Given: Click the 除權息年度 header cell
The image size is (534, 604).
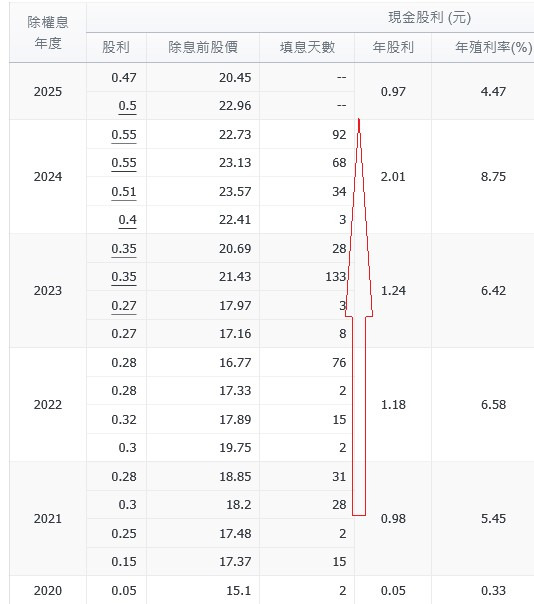Looking at the screenshot, I should point(48,33).
